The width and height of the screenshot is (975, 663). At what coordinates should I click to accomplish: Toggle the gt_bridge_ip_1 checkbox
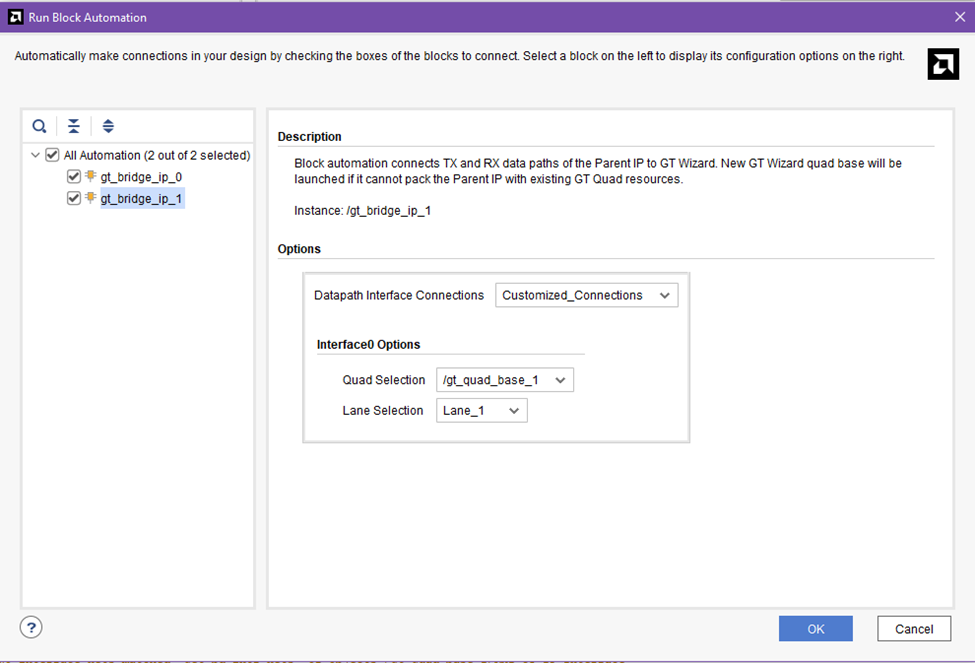(73, 199)
